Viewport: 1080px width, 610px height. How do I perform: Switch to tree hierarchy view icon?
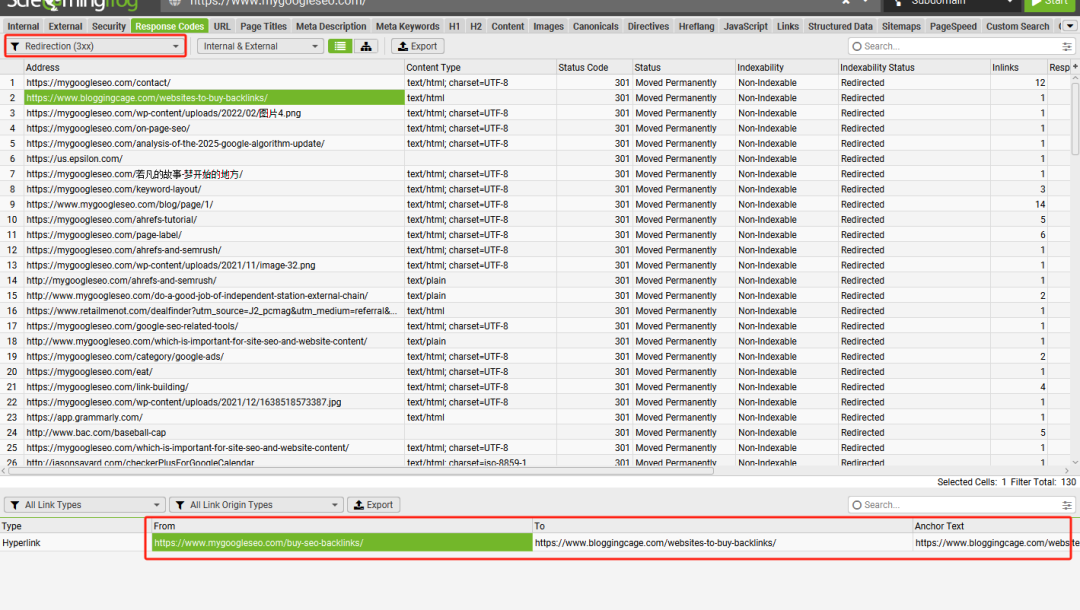366,46
